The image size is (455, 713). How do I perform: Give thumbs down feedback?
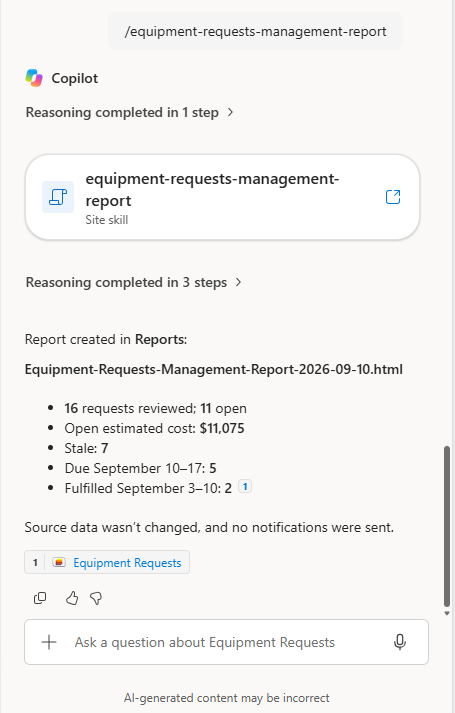click(96, 598)
